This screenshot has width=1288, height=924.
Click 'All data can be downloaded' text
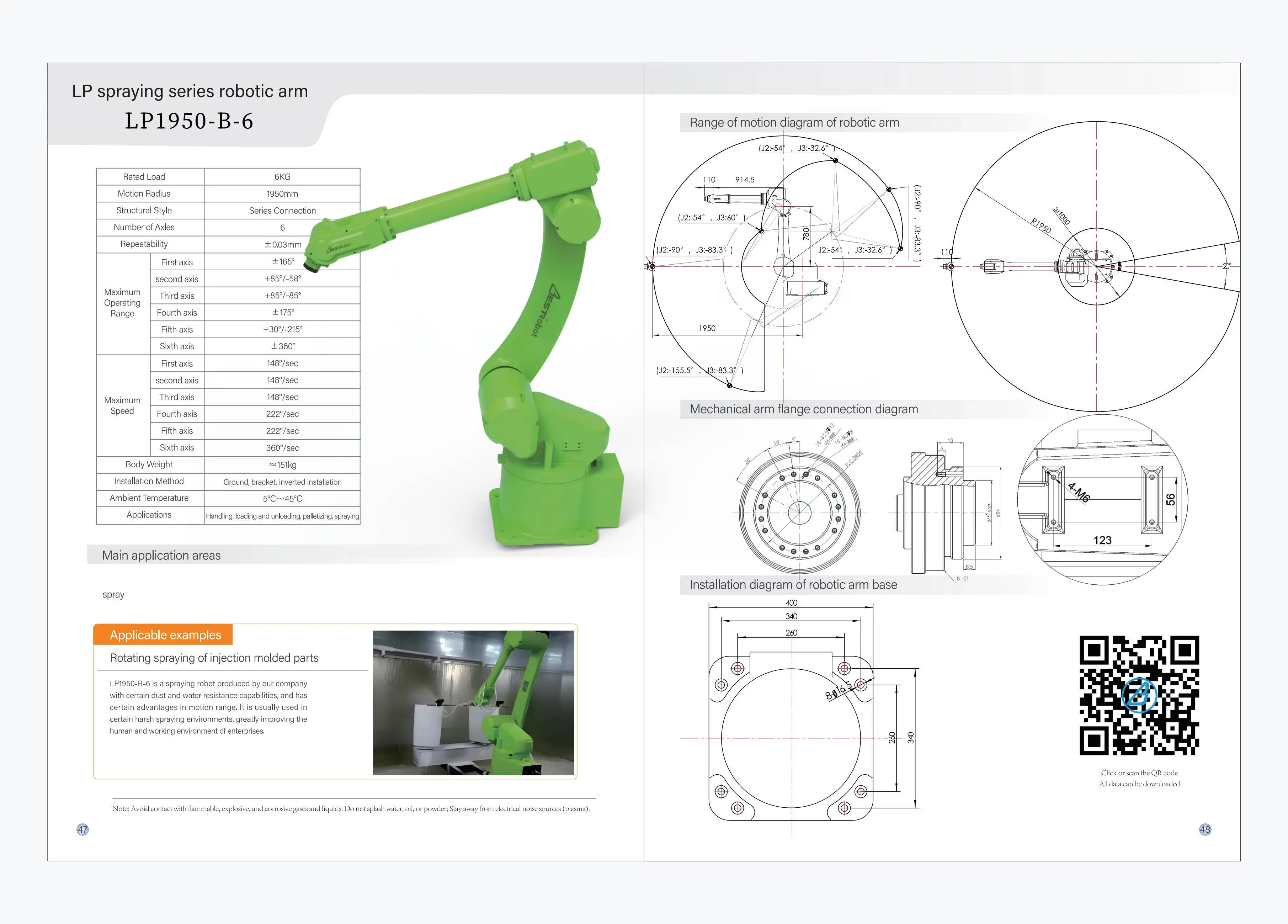tap(1139, 784)
